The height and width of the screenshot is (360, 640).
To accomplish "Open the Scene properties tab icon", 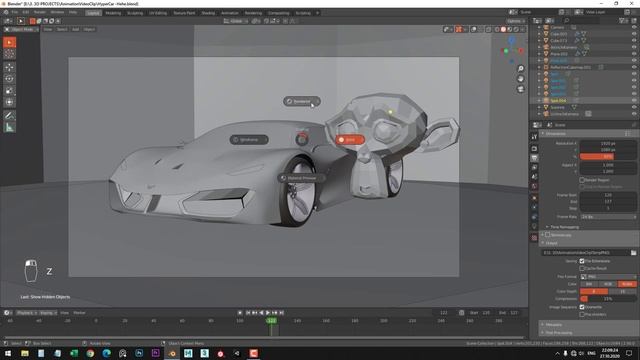I will pos(534,177).
